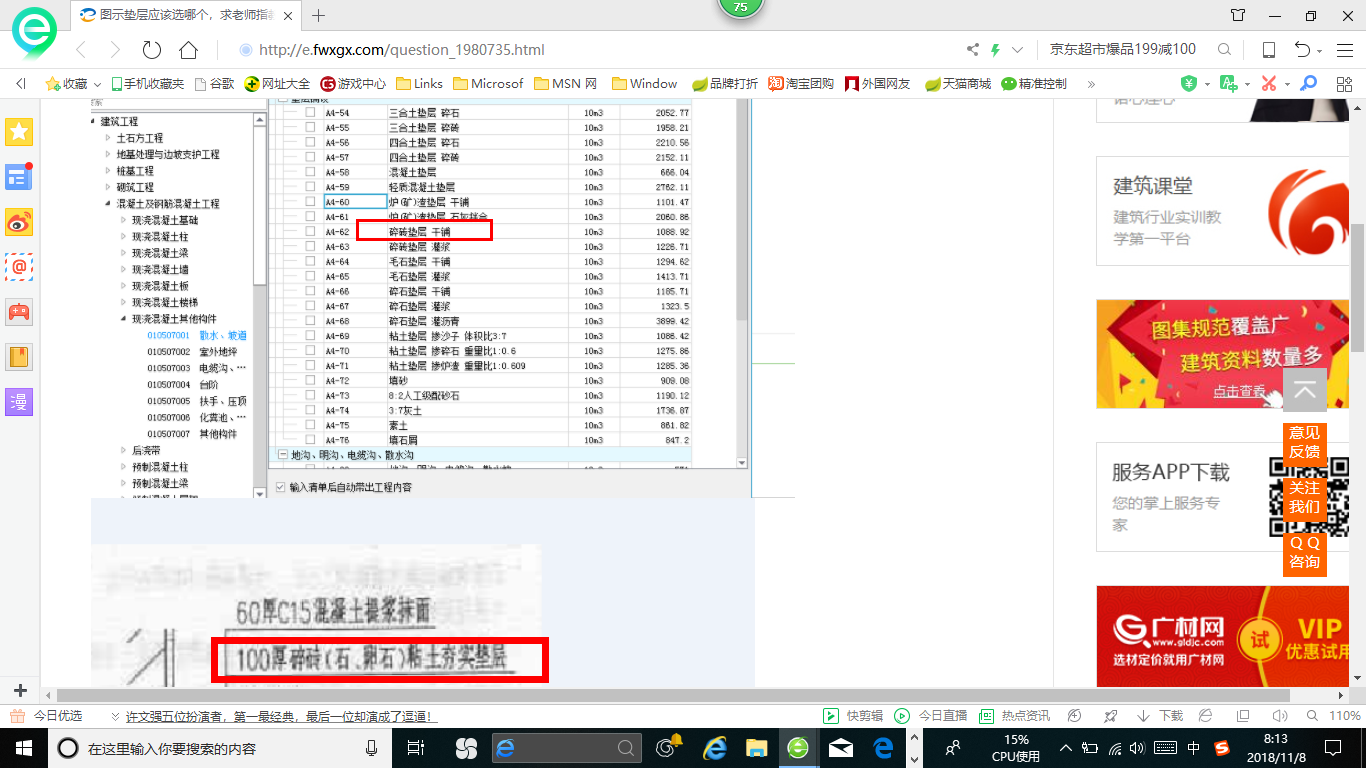Click the download arrow in status bar

coord(1143,716)
